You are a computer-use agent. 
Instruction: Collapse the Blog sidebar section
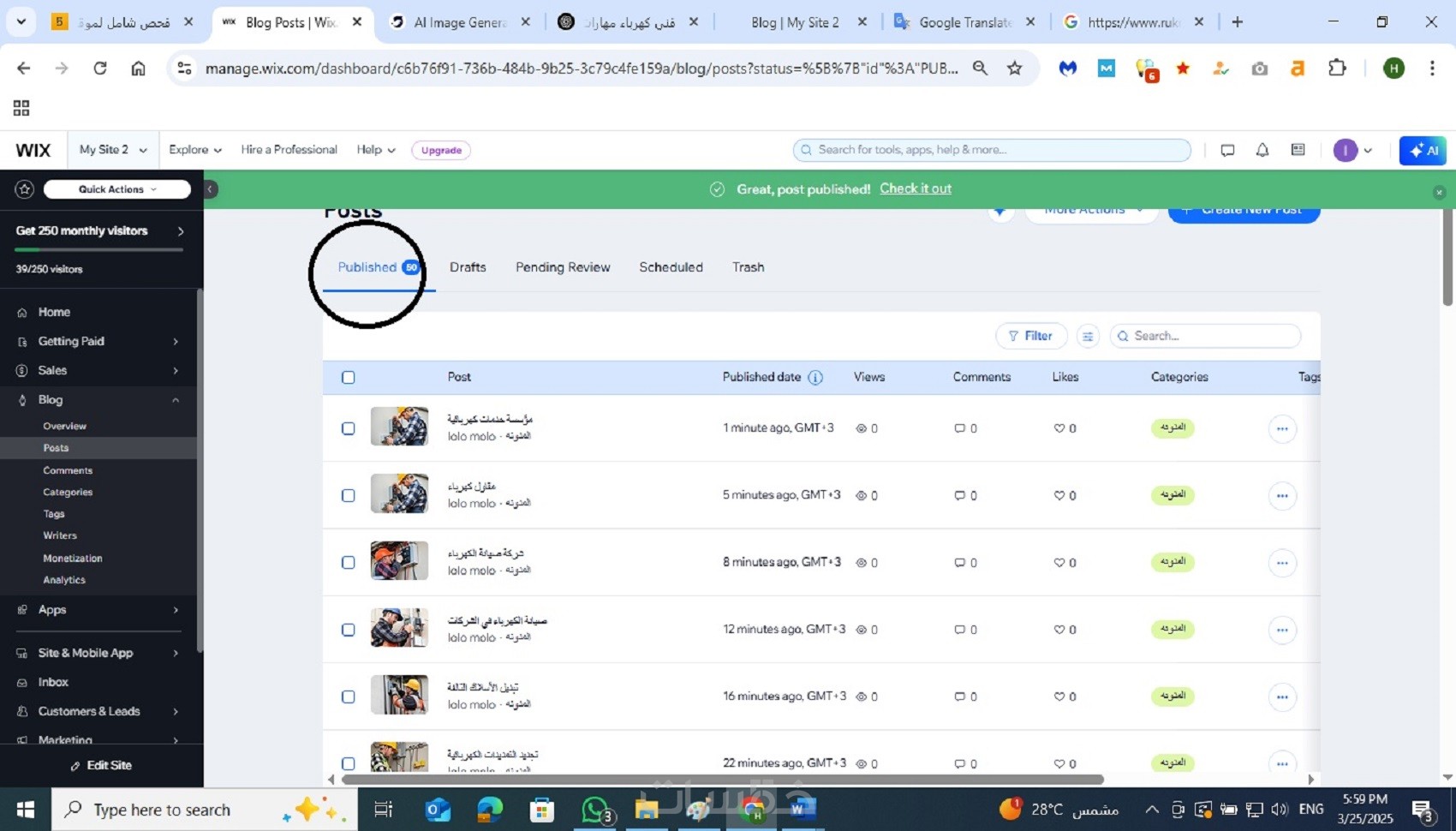click(98, 400)
